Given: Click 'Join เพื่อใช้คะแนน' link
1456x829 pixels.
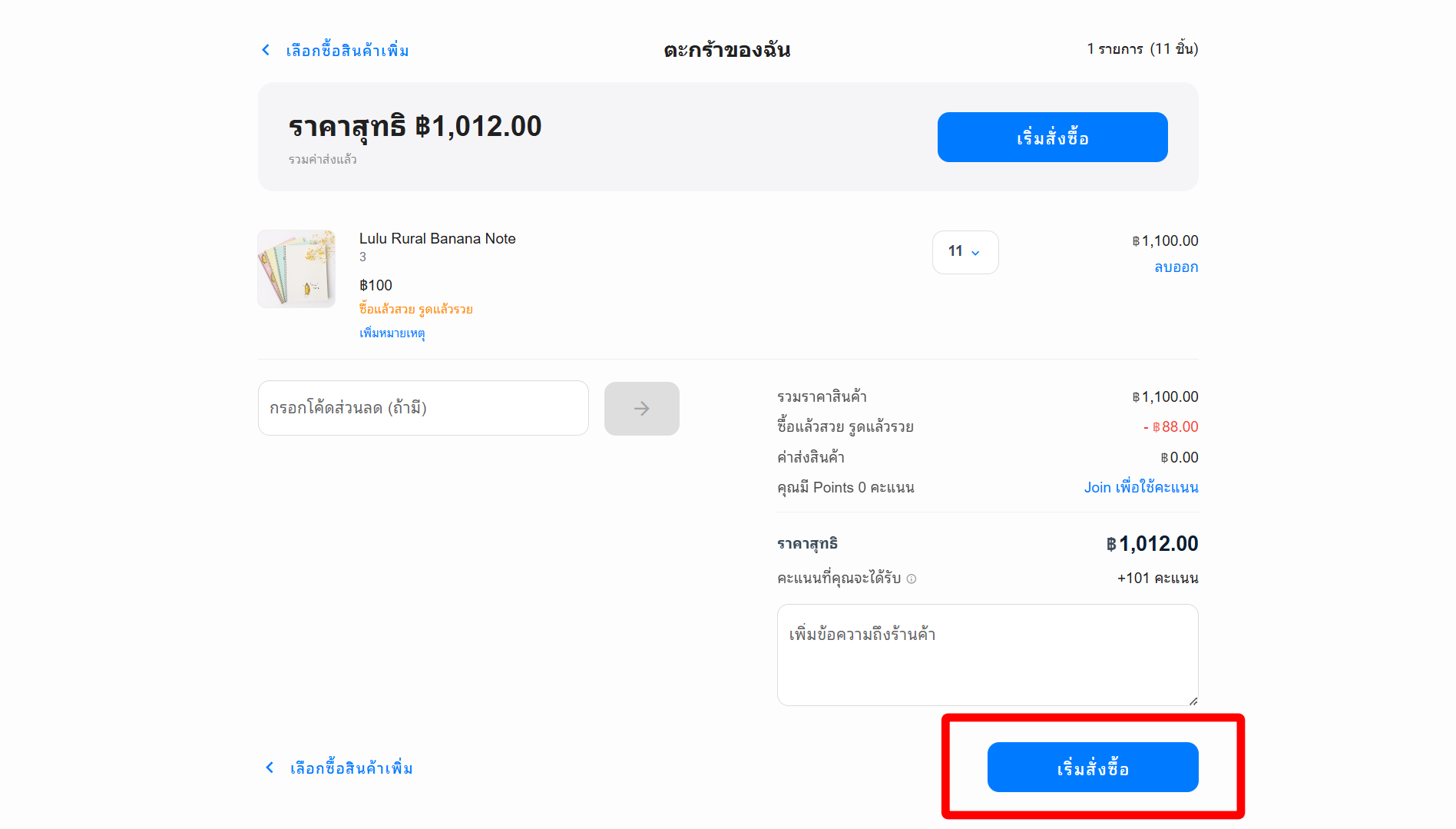Looking at the screenshot, I should (x=1140, y=488).
